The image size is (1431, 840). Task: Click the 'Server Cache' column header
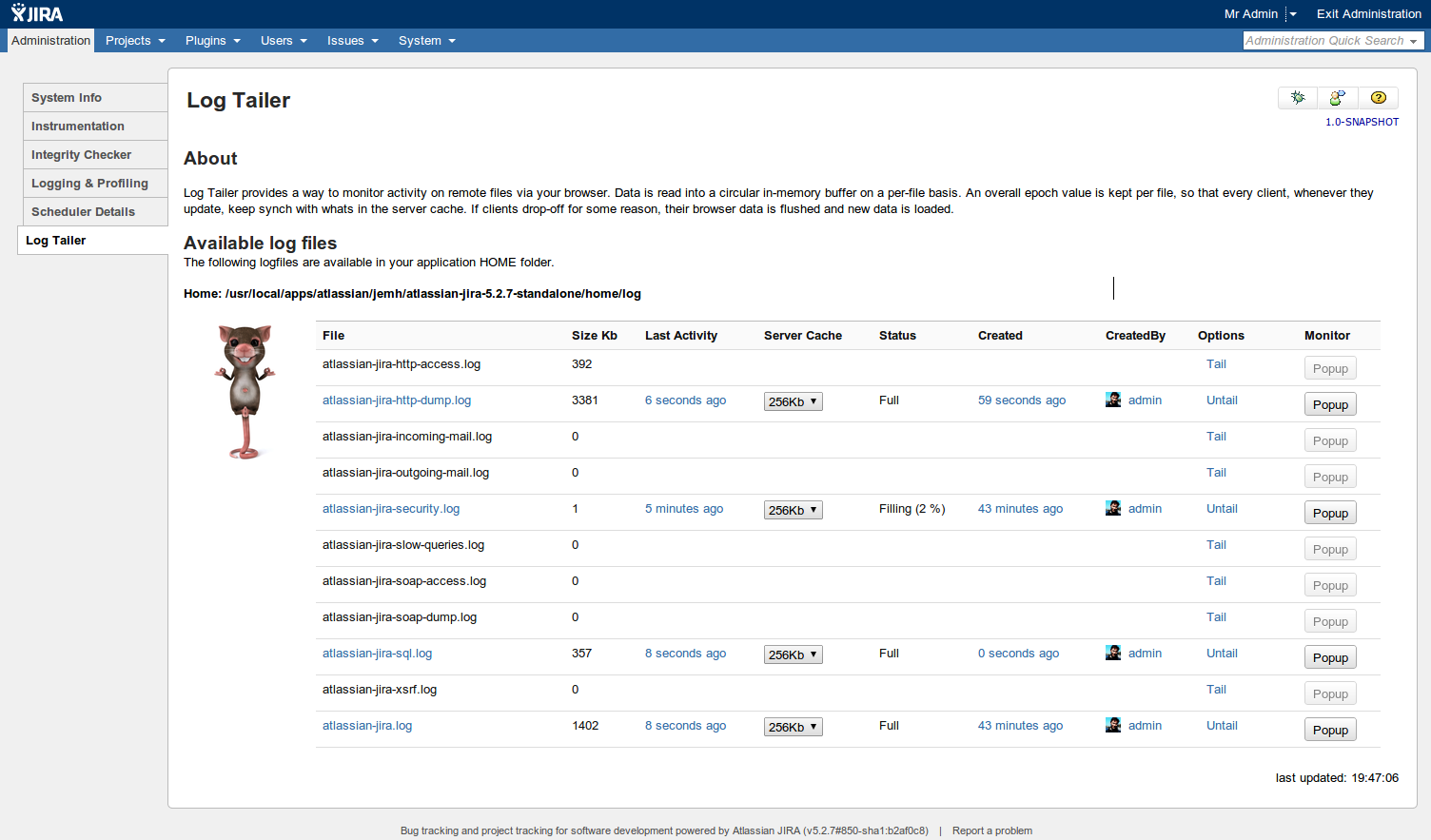click(803, 335)
